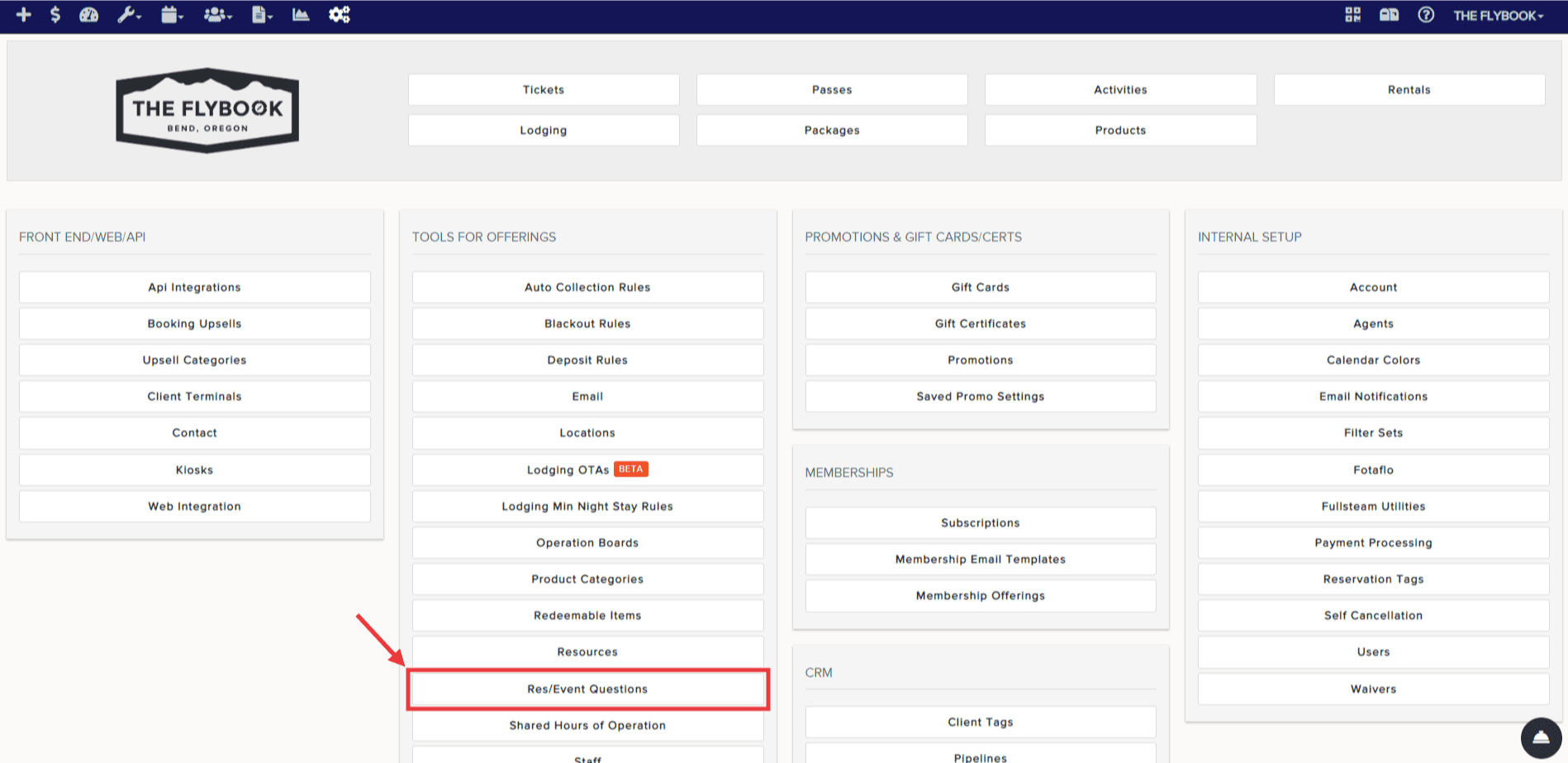
Task: Open Reservation Tags
Action: click(x=1374, y=579)
